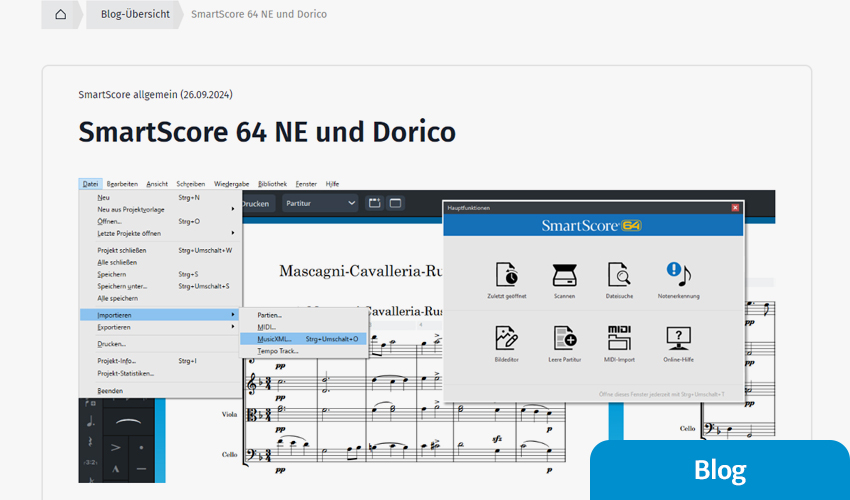Create a Leere Partitur

564,338
